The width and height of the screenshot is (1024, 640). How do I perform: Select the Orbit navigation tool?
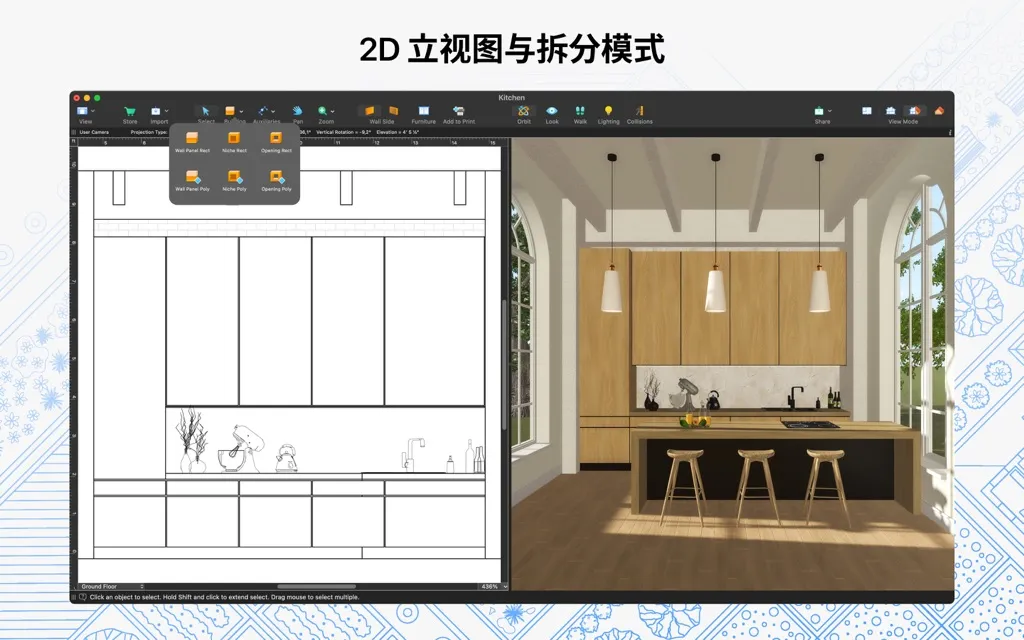[x=523, y=111]
